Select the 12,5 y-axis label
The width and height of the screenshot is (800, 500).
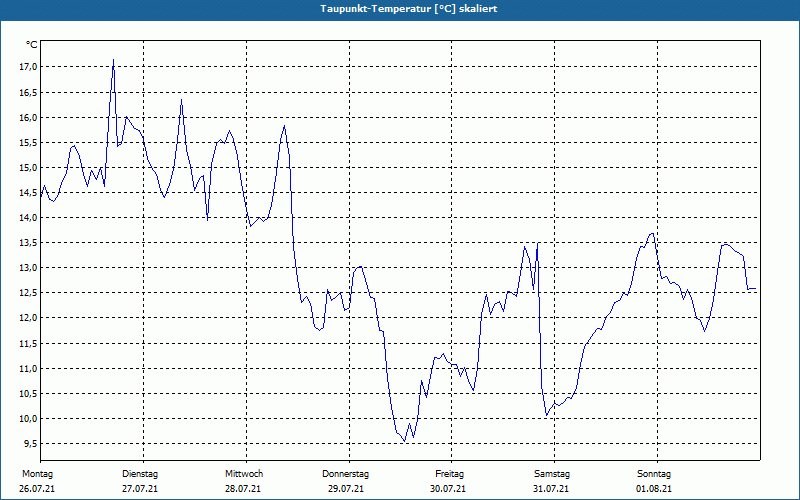point(29,293)
